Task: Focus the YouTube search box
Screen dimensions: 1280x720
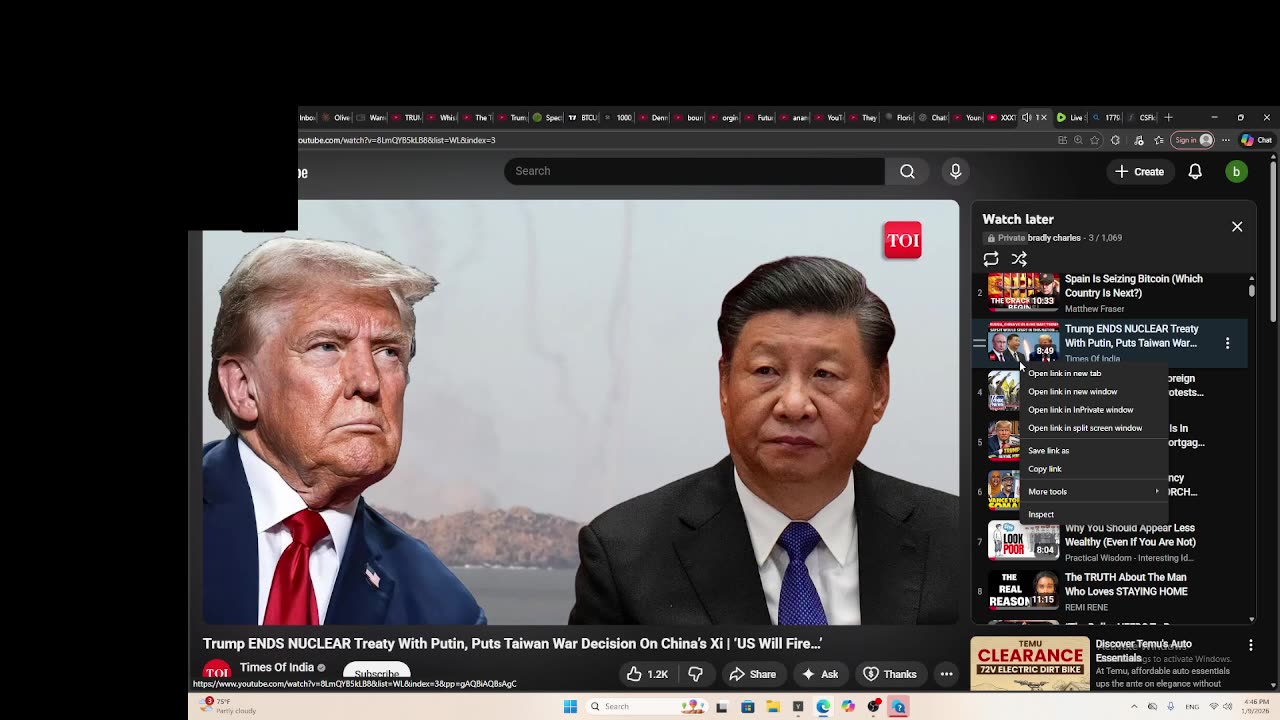Action: [694, 171]
